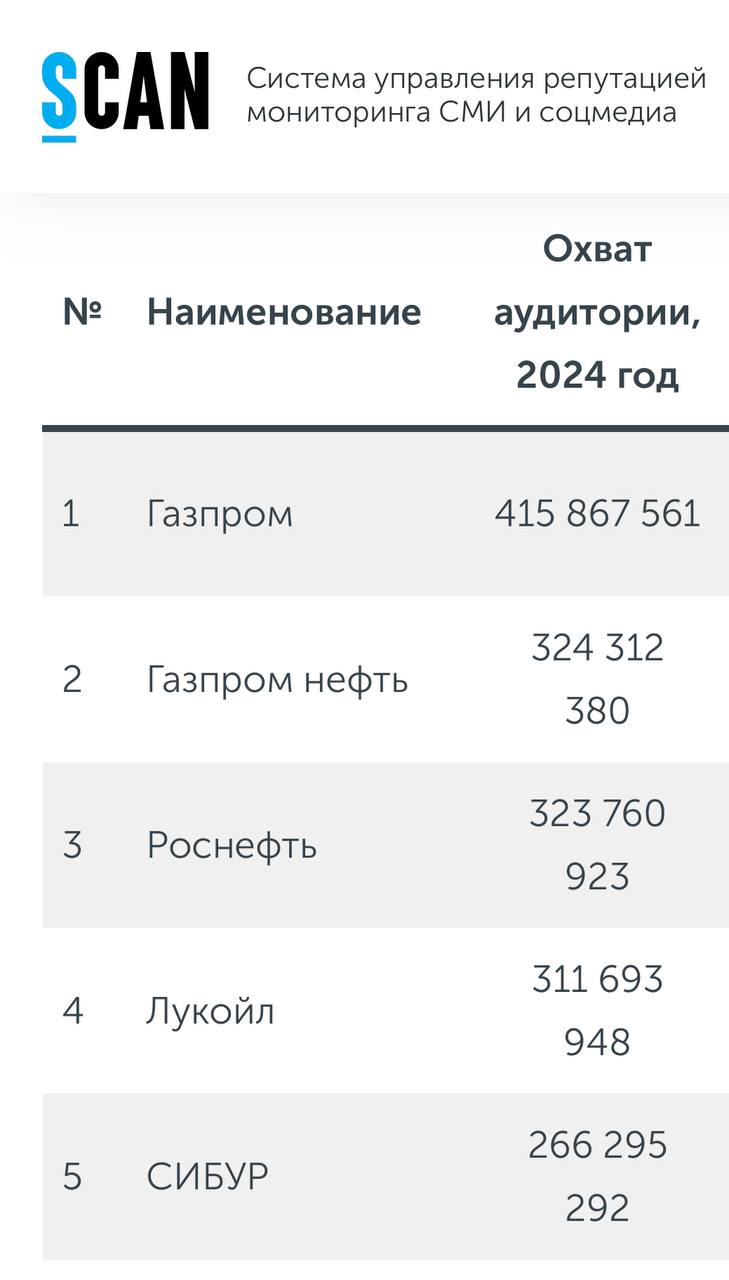
Task: Select the row number 5 cell
Action: point(71,1177)
